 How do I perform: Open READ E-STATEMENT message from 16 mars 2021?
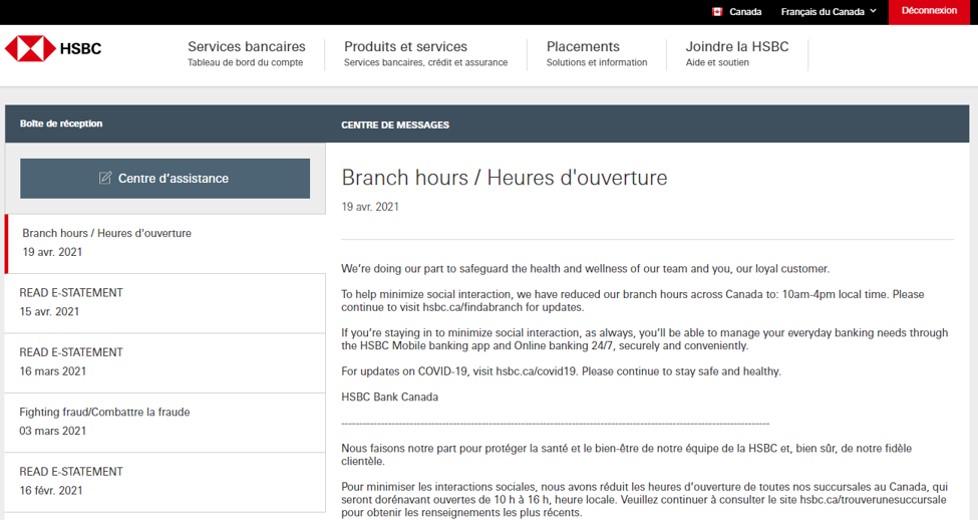click(165, 363)
